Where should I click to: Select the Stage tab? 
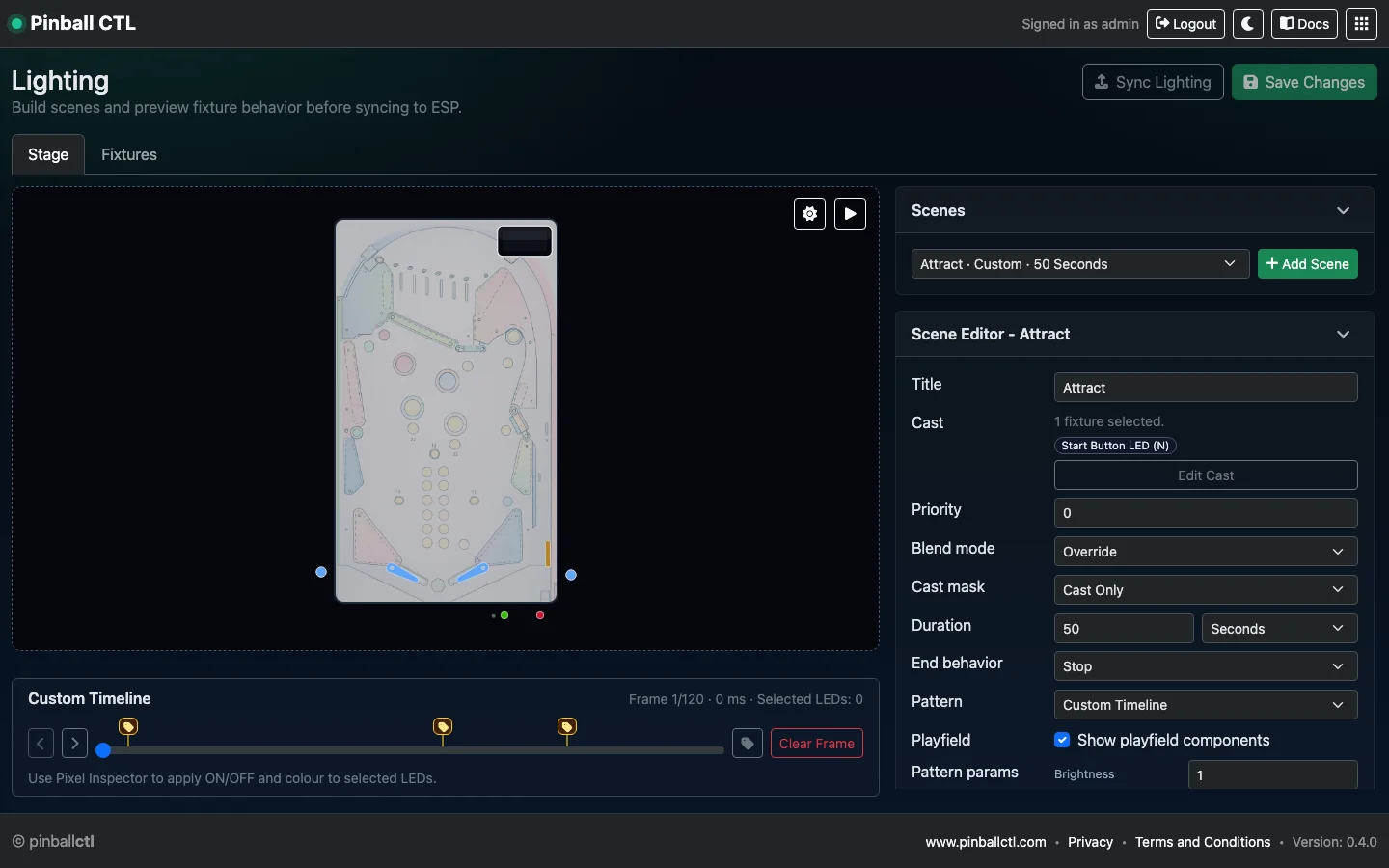point(48,154)
